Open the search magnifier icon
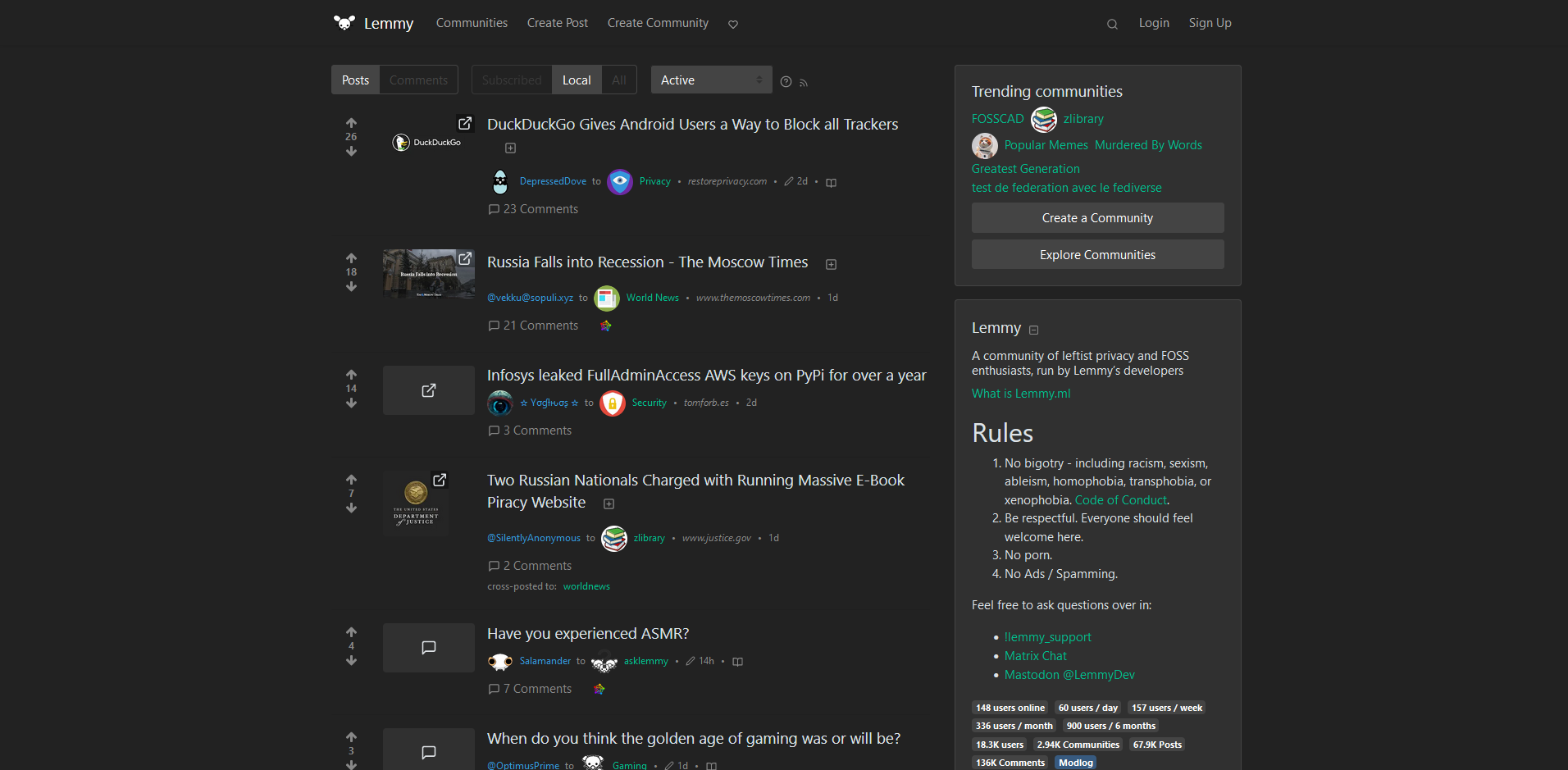 (1112, 24)
